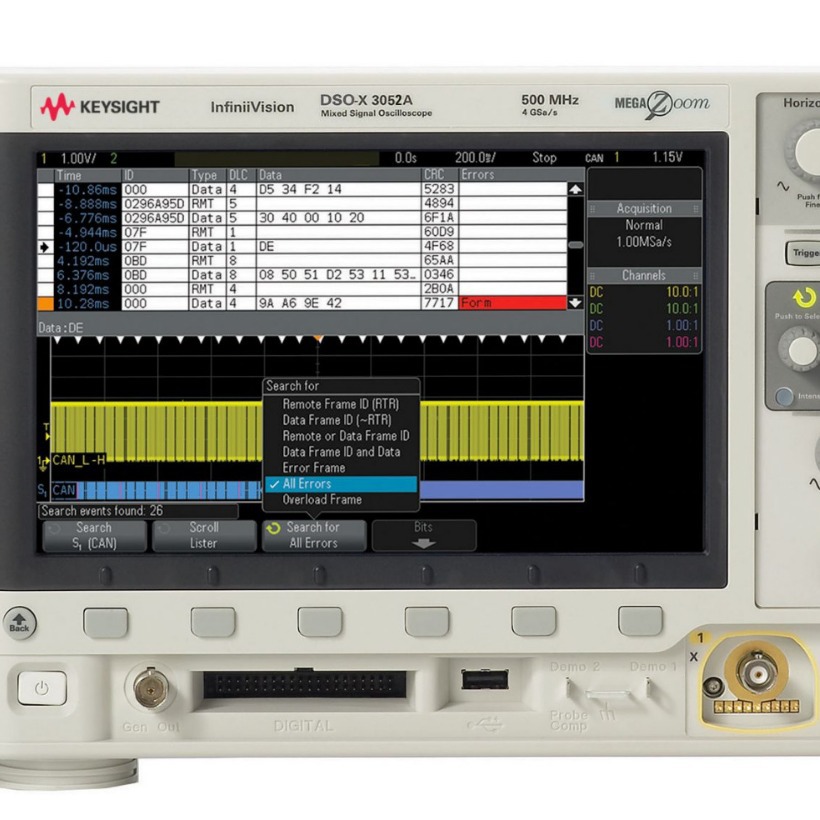Click the Keysight logo on the bezel
Screen dimensions: 820x820
point(99,107)
